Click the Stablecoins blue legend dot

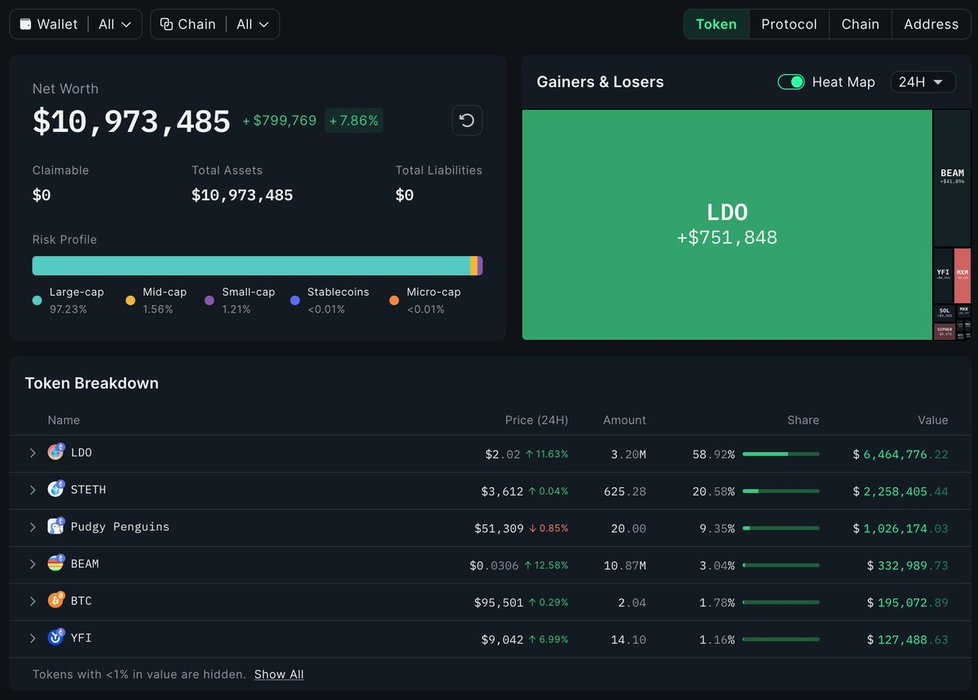click(x=295, y=300)
